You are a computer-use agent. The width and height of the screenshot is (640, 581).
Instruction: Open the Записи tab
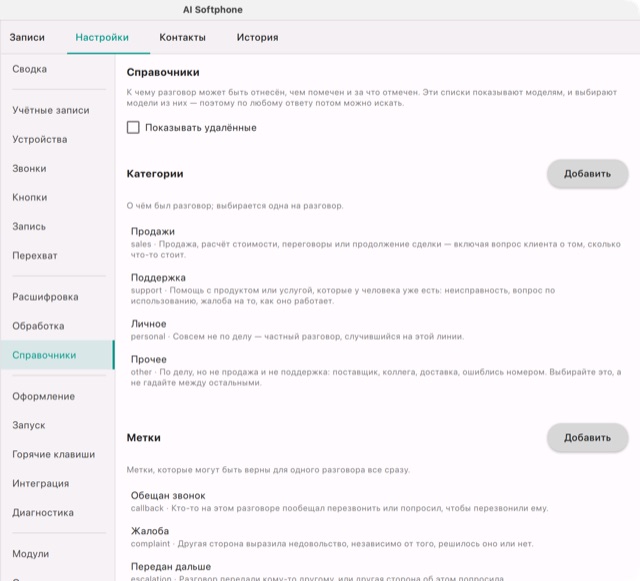27,37
